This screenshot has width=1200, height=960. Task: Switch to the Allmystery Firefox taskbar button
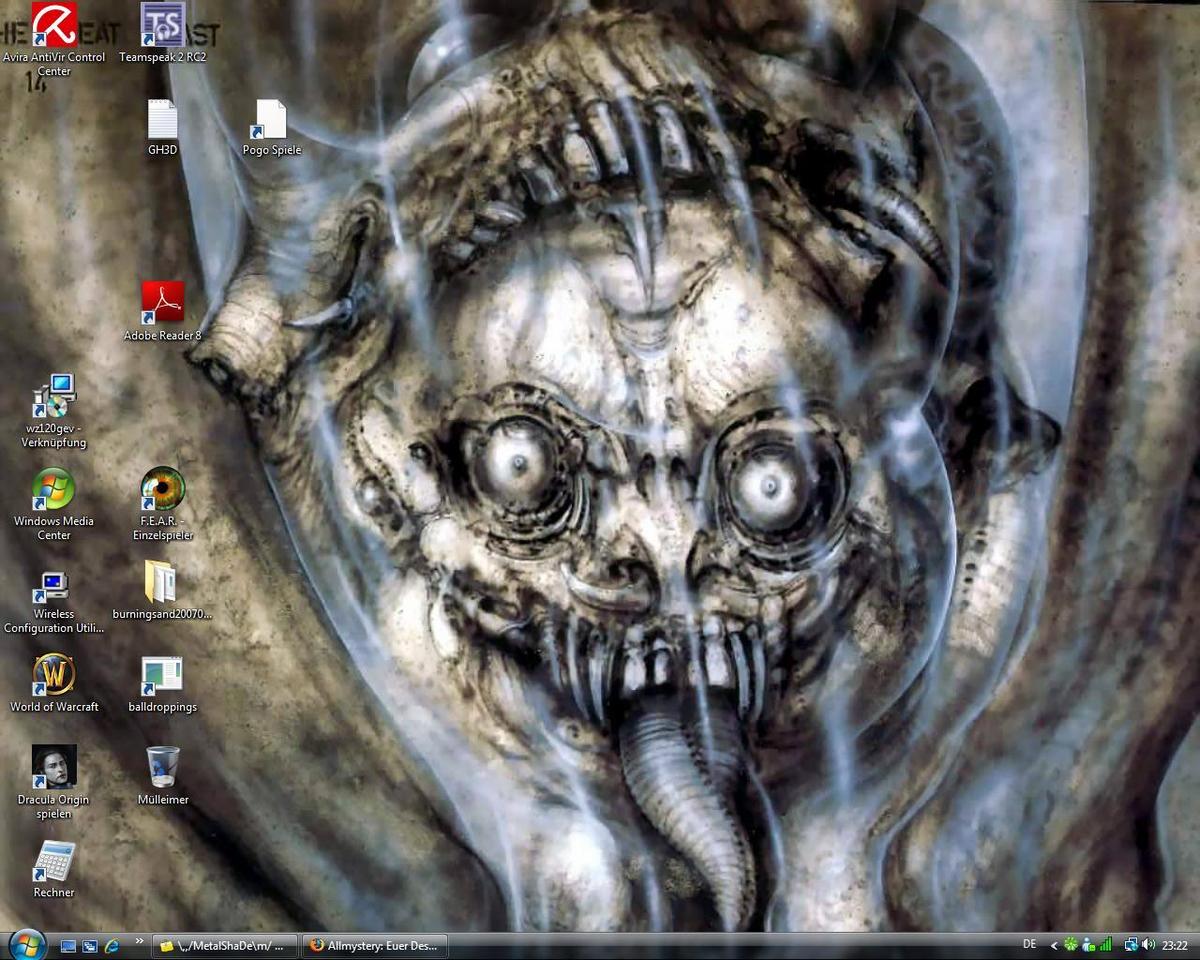coord(375,945)
